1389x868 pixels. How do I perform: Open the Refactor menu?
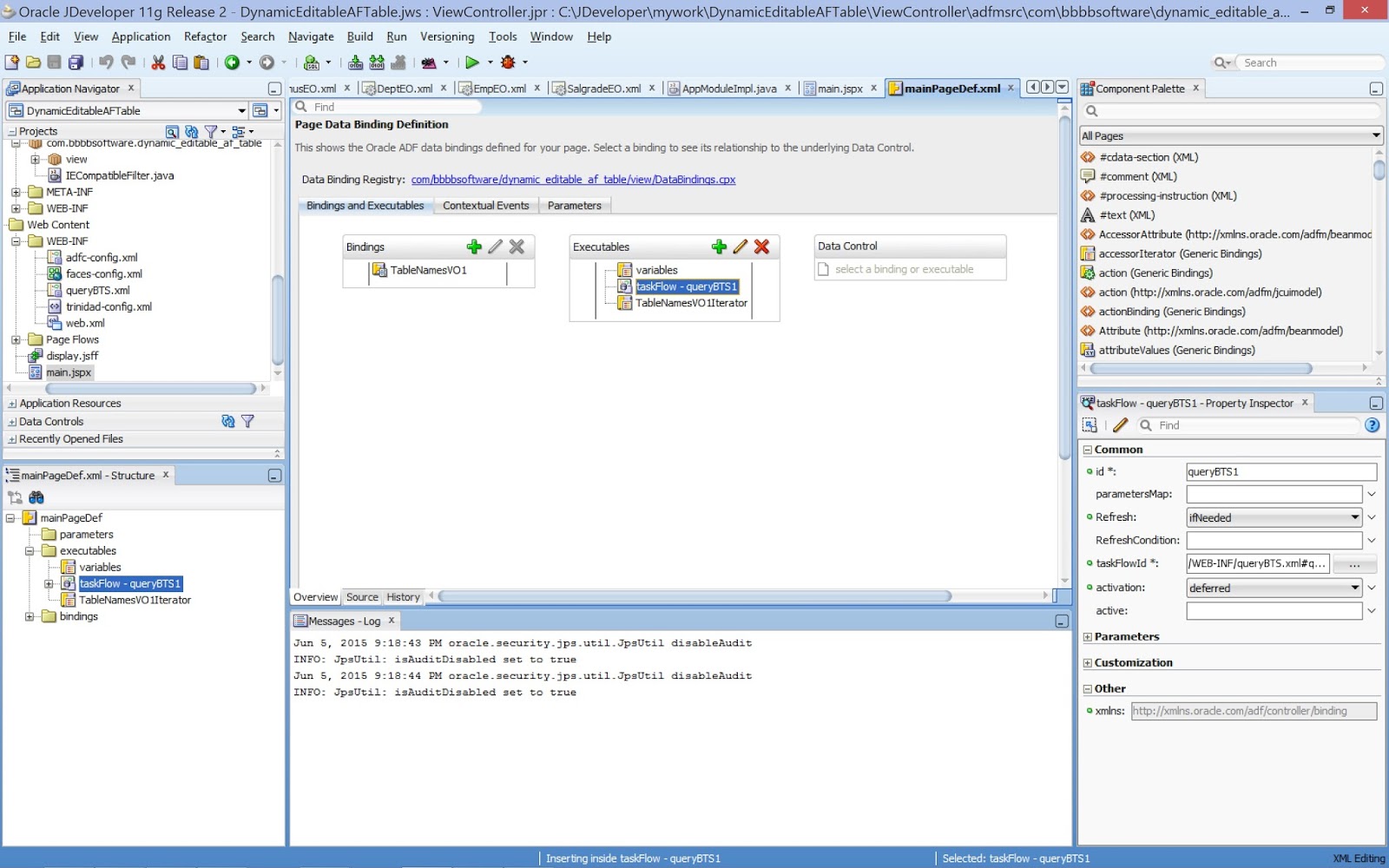point(205,36)
